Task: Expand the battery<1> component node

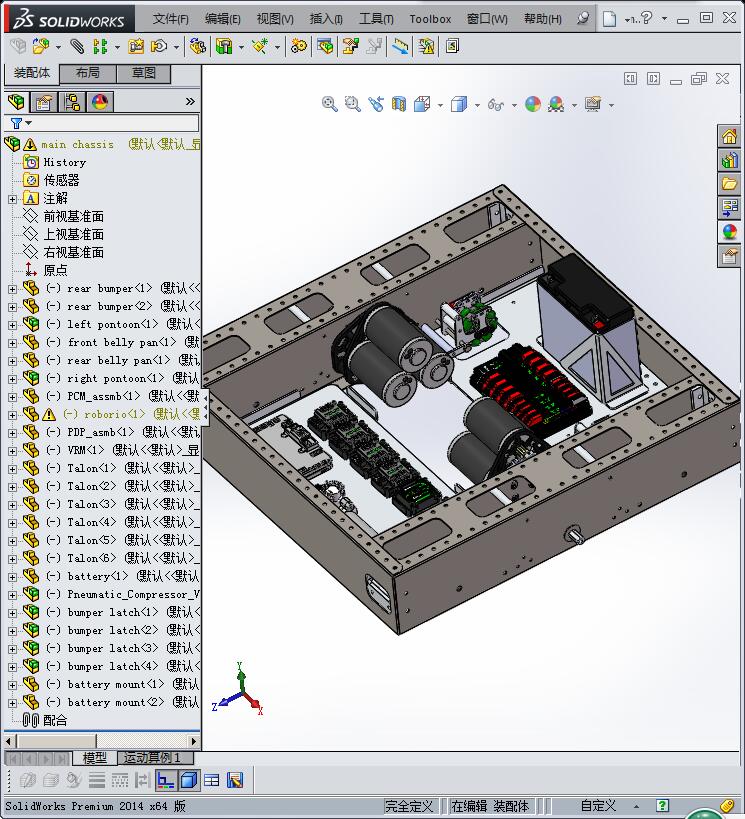Action: 12,577
